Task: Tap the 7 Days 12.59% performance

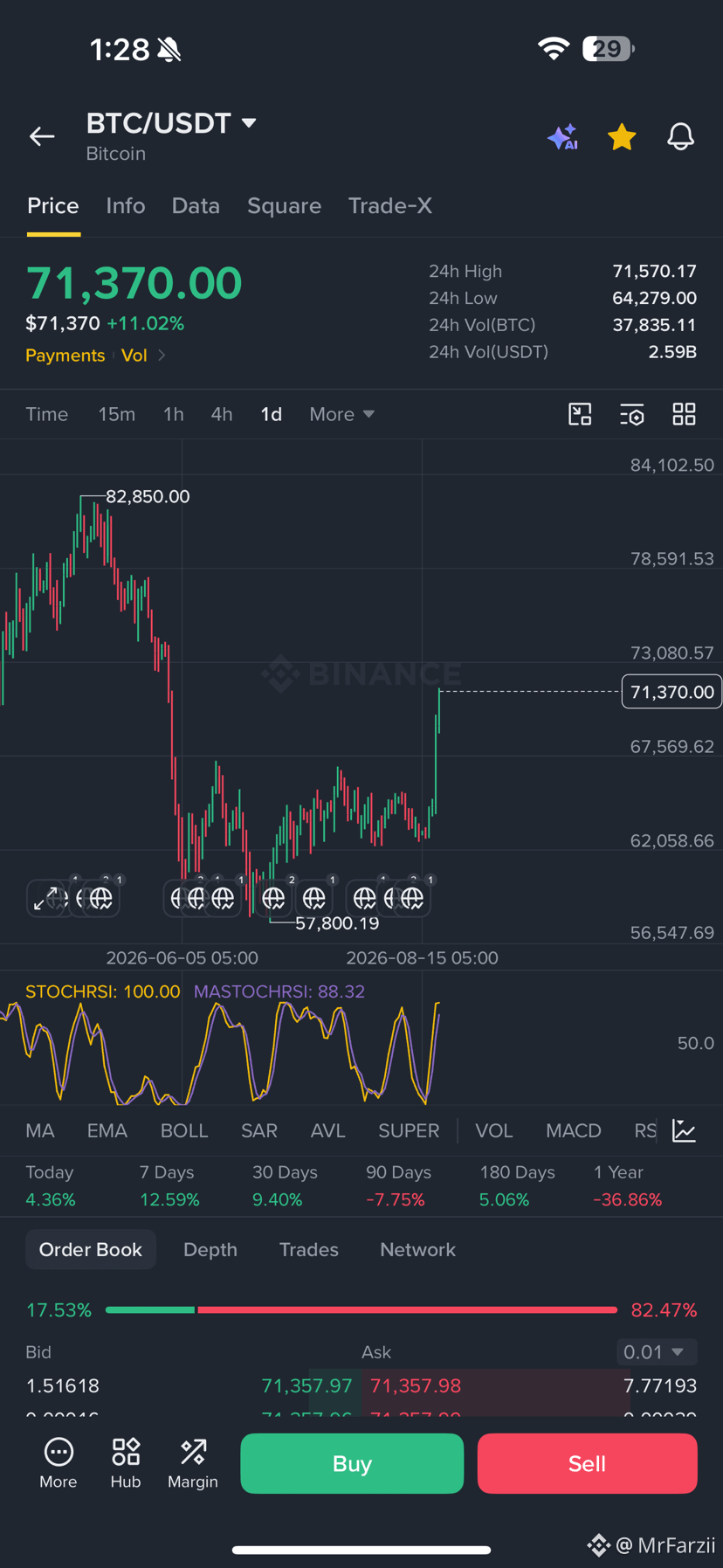Action: click(169, 1186)
